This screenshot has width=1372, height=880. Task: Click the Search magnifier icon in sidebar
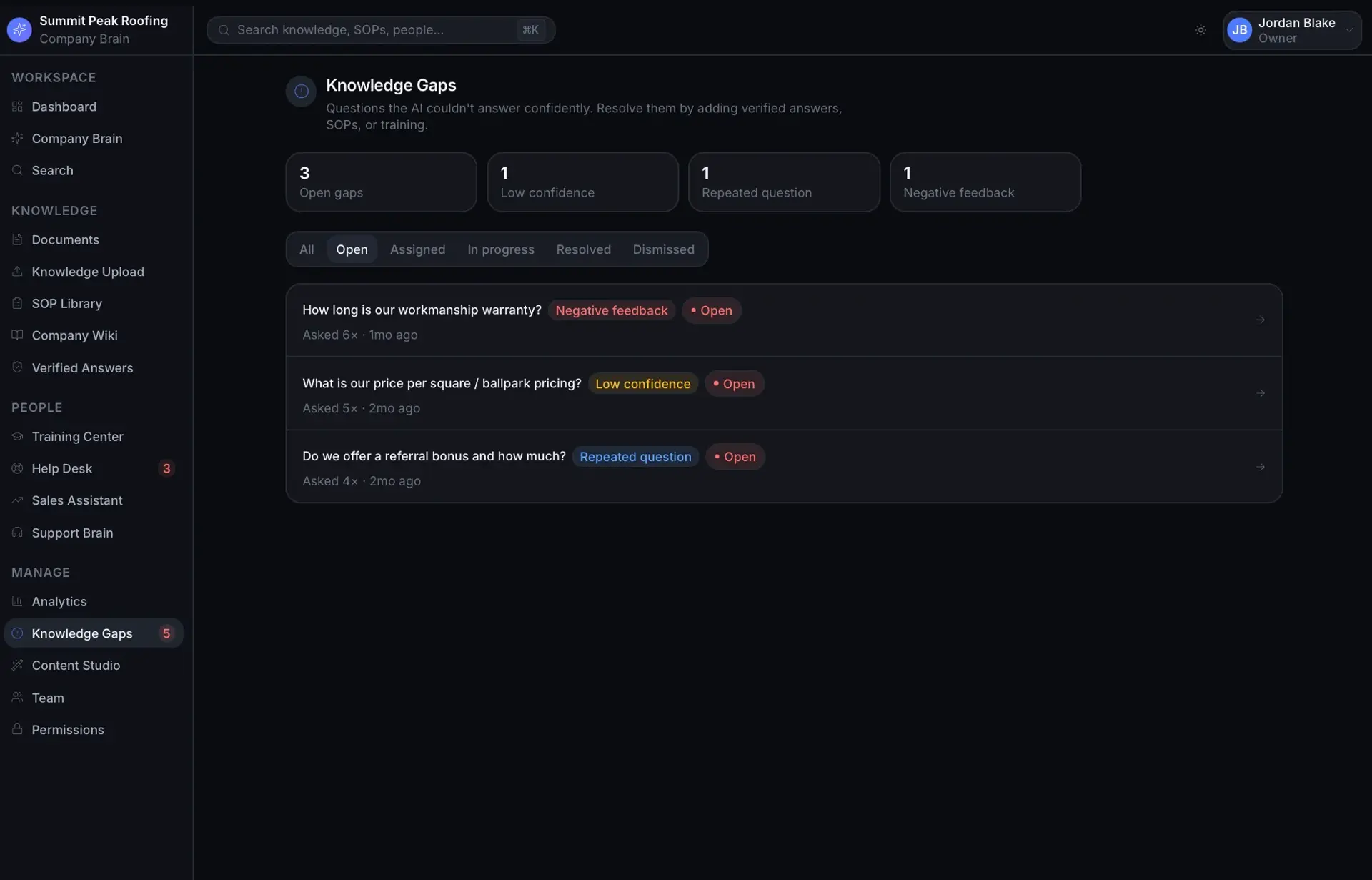(x=17, y=170)
